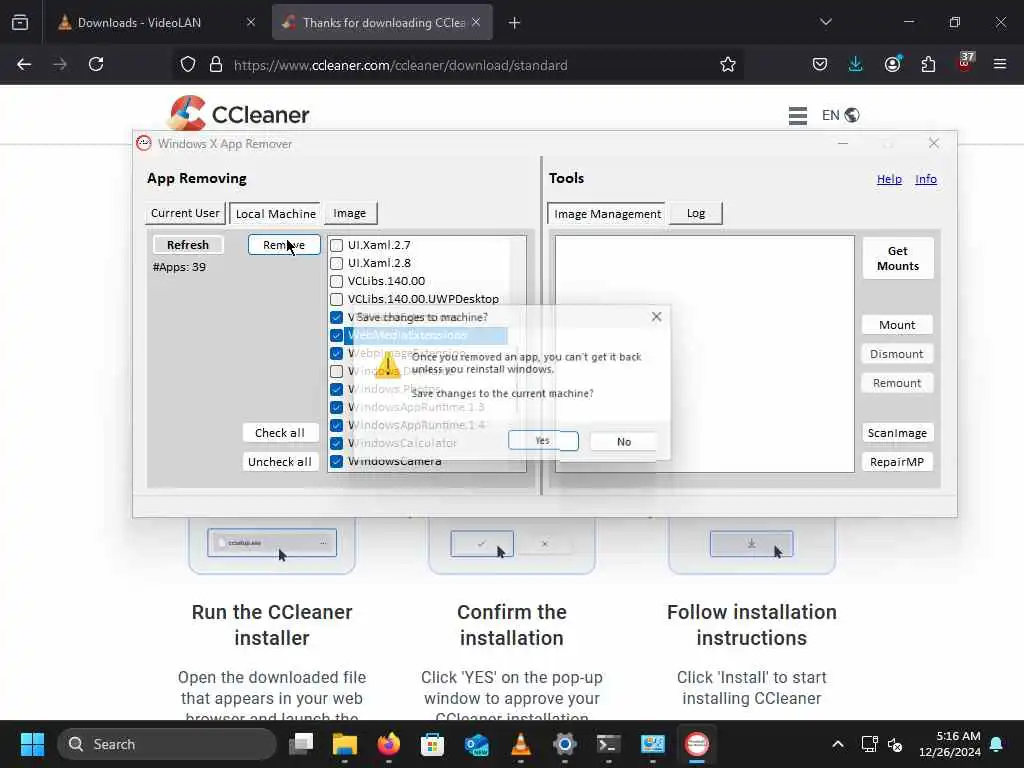Open VLC media player from the taskbar
This screenshot has width=1024, height=768.
coord(520,744)
